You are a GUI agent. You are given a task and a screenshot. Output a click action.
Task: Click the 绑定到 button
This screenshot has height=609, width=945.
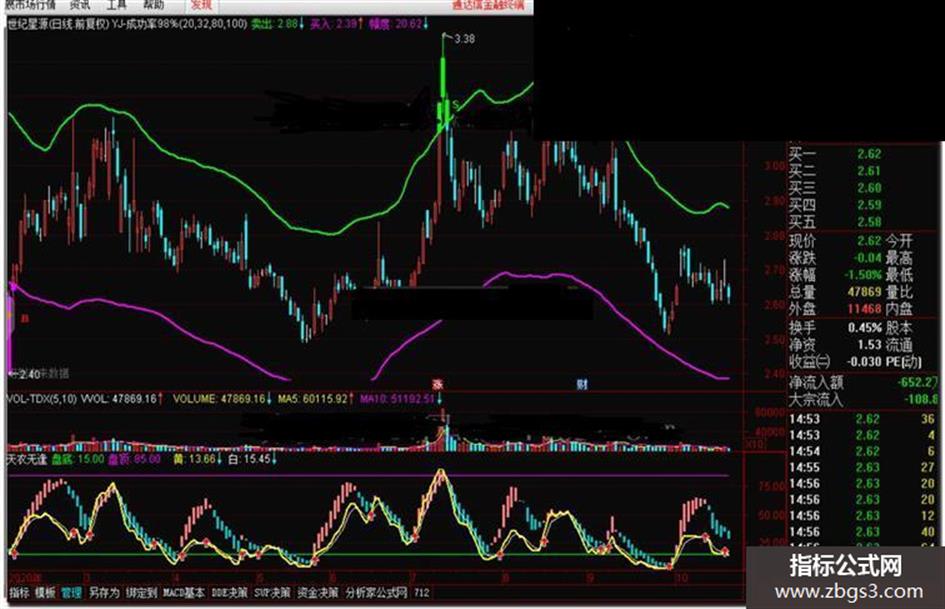tap(142, 593)
